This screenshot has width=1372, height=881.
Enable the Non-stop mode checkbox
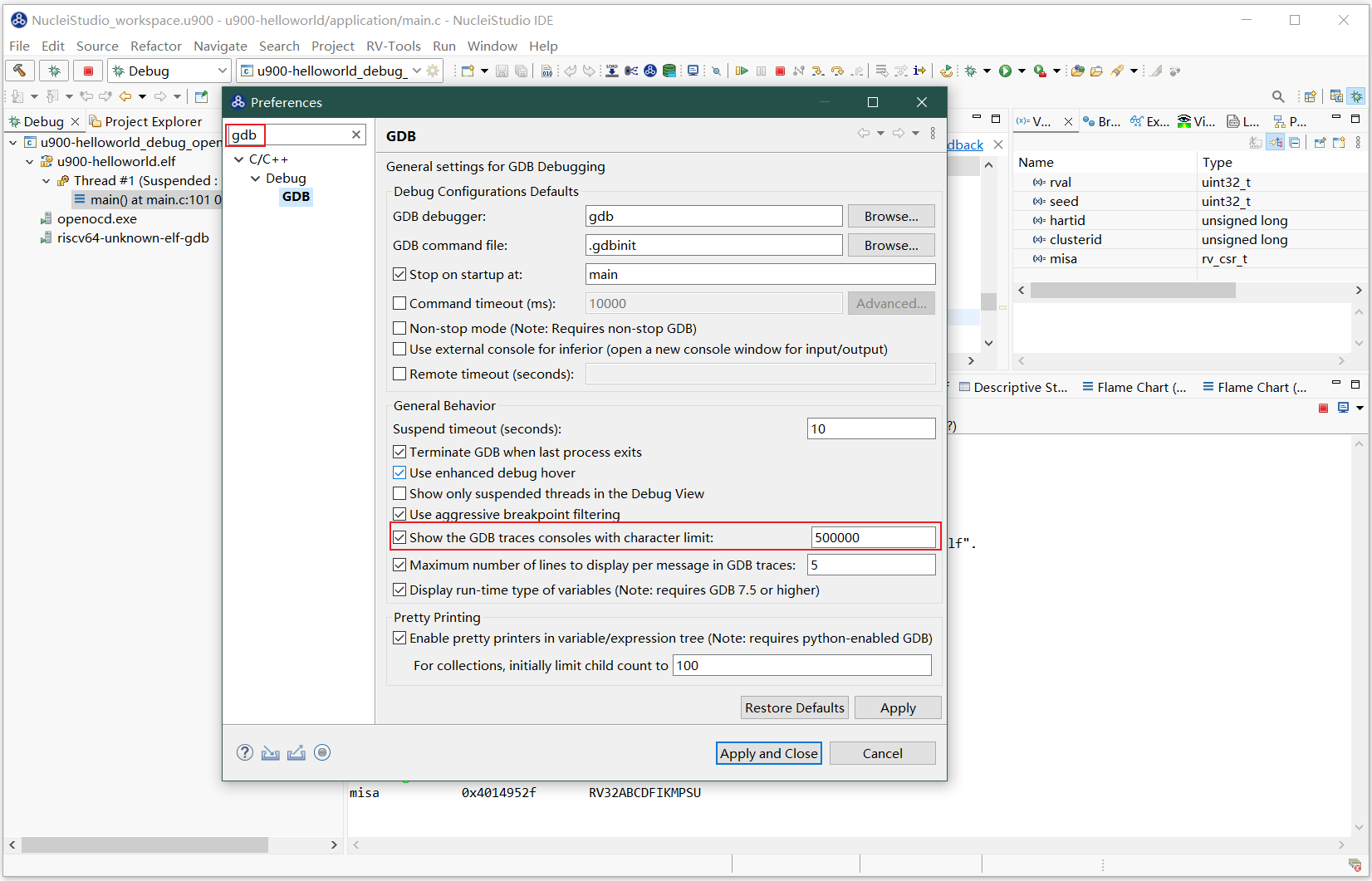[399, 328]
